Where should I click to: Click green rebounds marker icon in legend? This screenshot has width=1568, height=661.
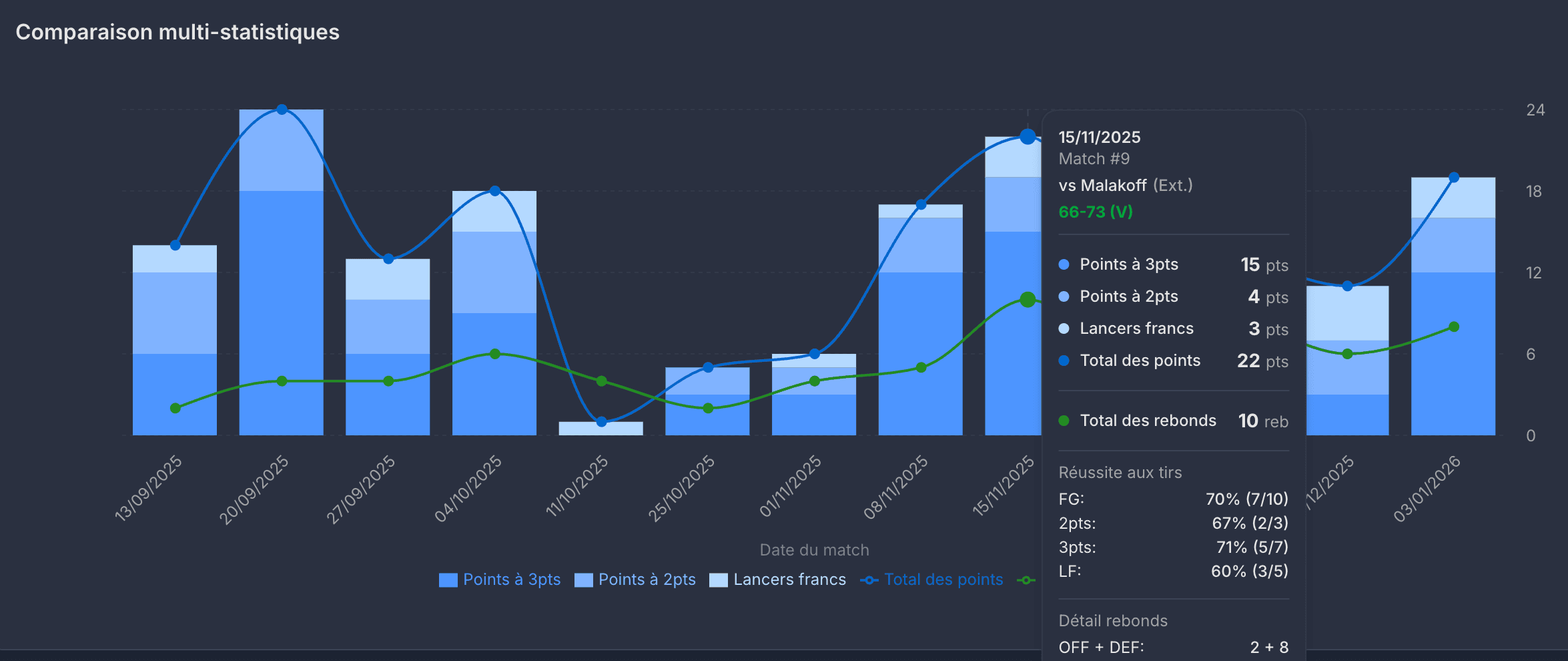[x=1026, y=580]
